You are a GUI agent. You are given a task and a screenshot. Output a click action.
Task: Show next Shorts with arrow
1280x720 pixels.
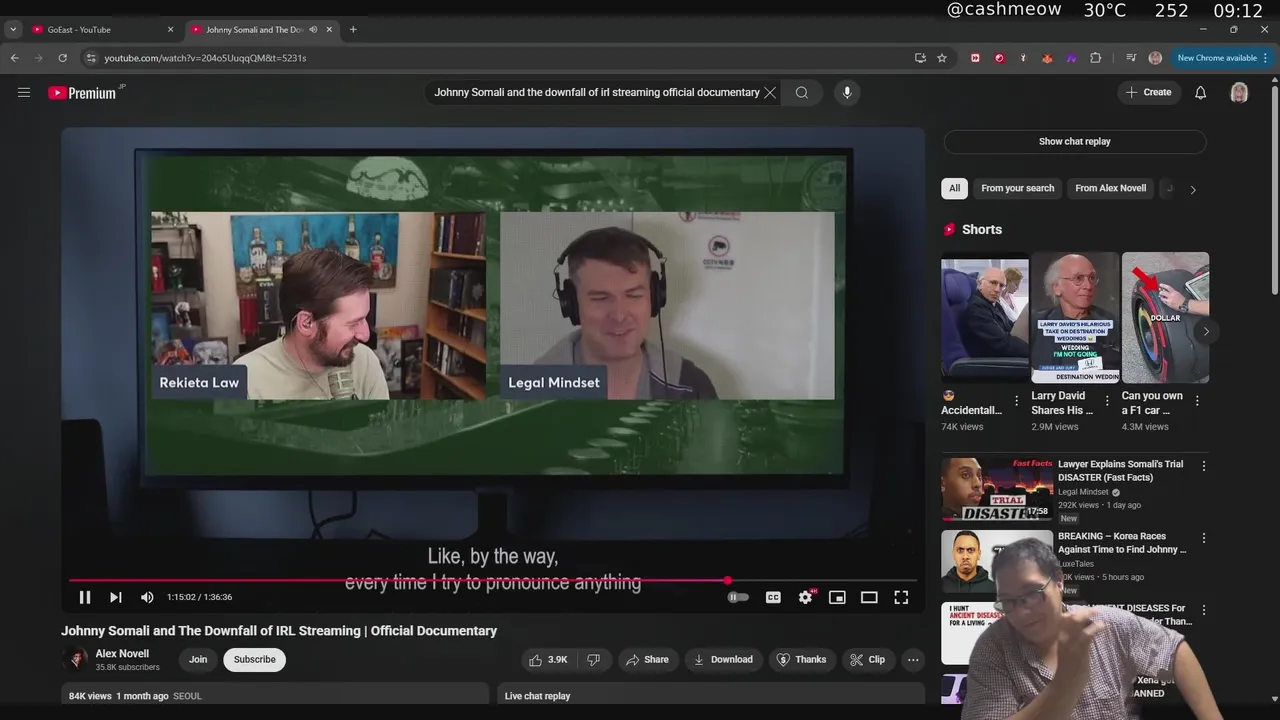coord(1206,331)
